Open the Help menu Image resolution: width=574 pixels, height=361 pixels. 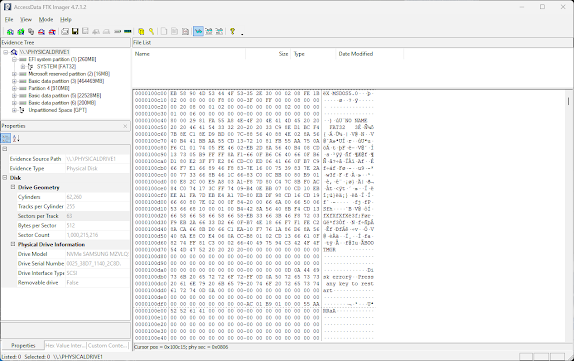pyautogui.click(x=66, y=19)
